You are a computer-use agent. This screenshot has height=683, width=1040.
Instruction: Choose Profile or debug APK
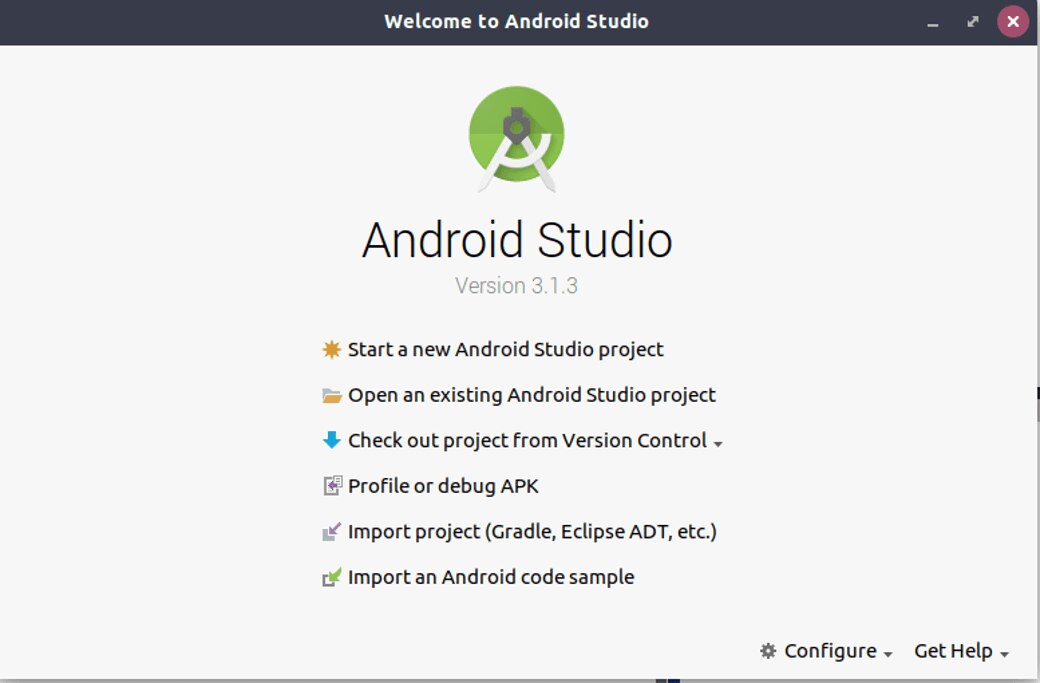click(443, 486)
